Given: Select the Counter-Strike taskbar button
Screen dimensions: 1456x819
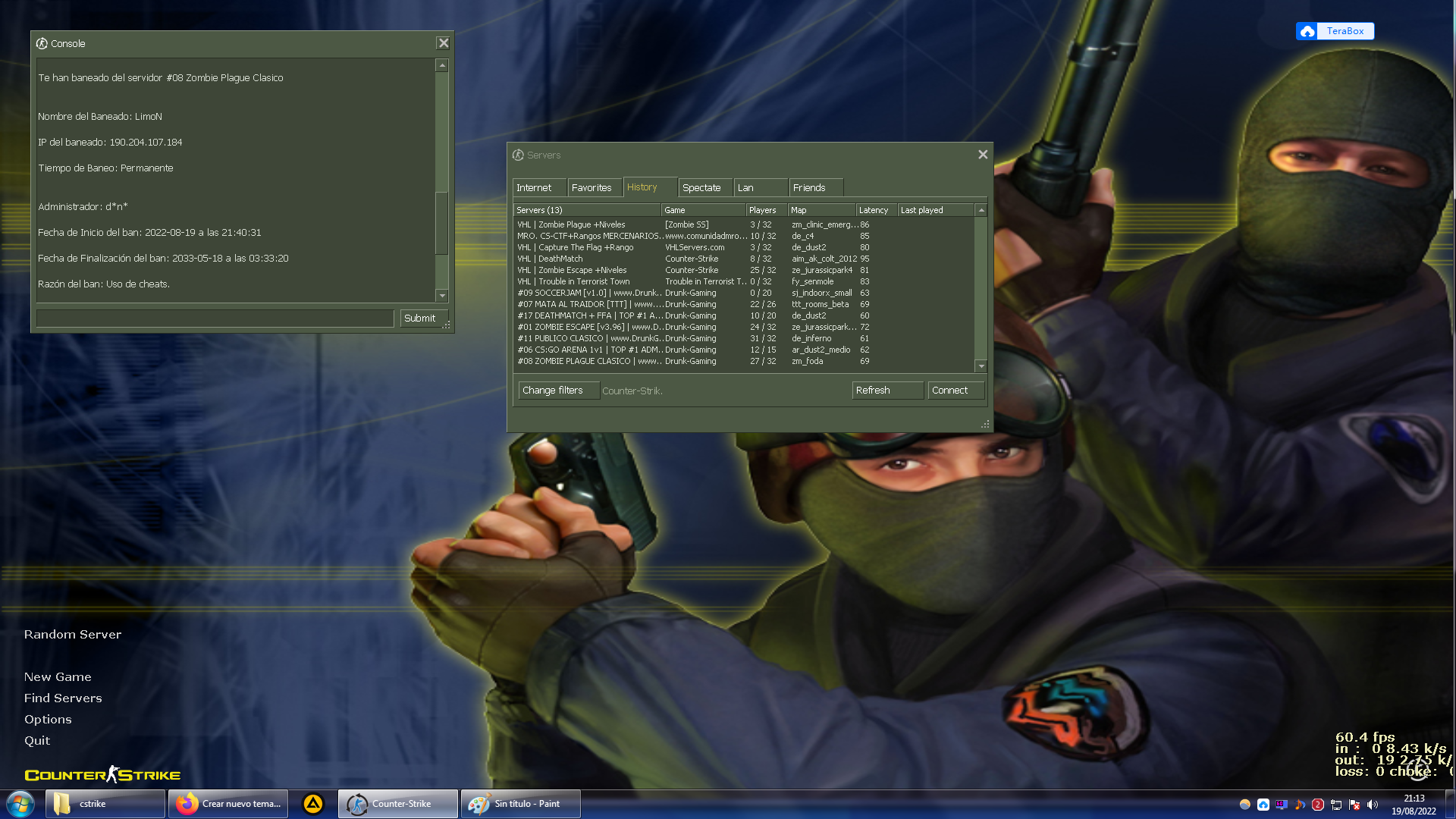Looking at the screenshot, I should coord(398,804).
